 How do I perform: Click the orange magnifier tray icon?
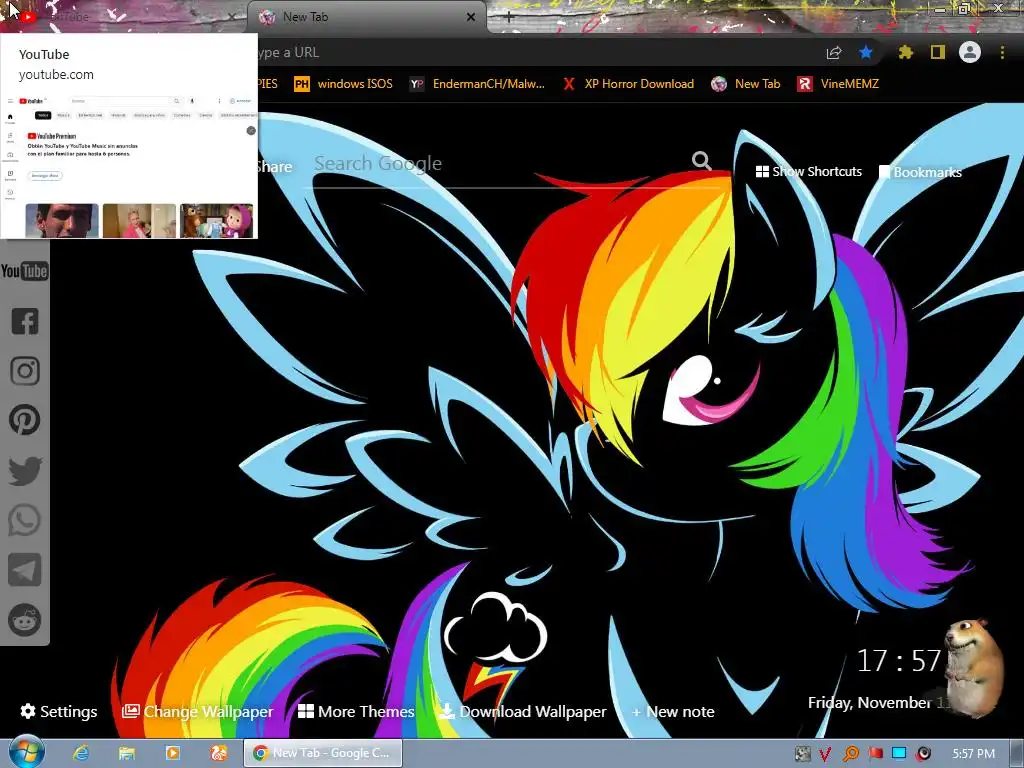click(851, 754)
